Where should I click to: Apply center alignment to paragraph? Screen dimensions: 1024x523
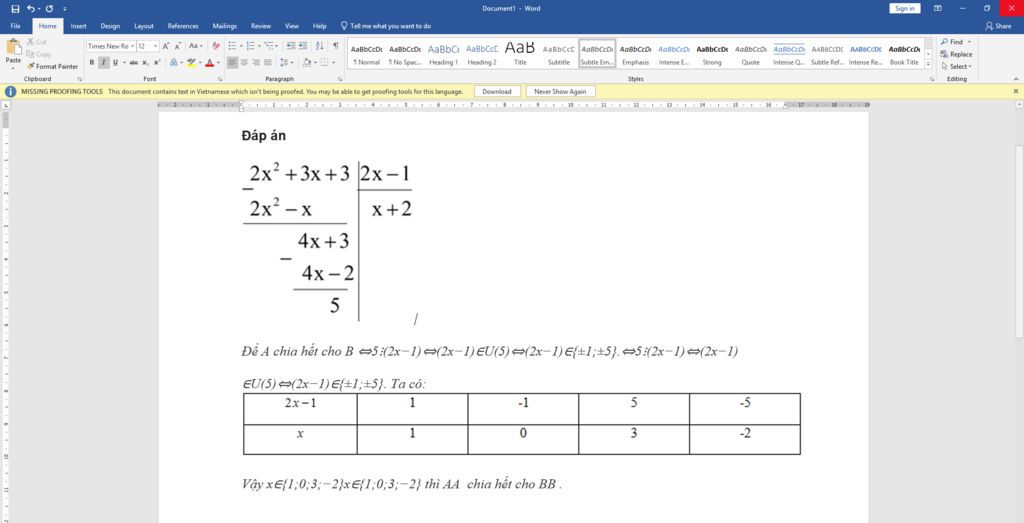(x=246, y=62)
